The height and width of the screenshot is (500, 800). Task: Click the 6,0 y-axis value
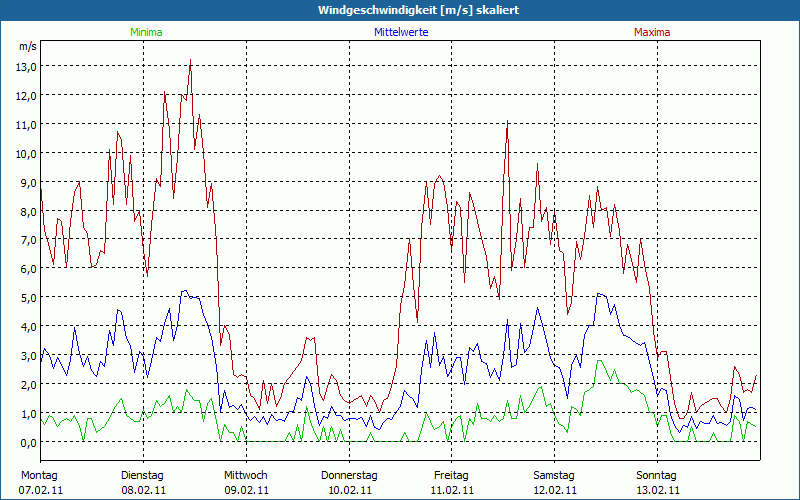(28, 268)
